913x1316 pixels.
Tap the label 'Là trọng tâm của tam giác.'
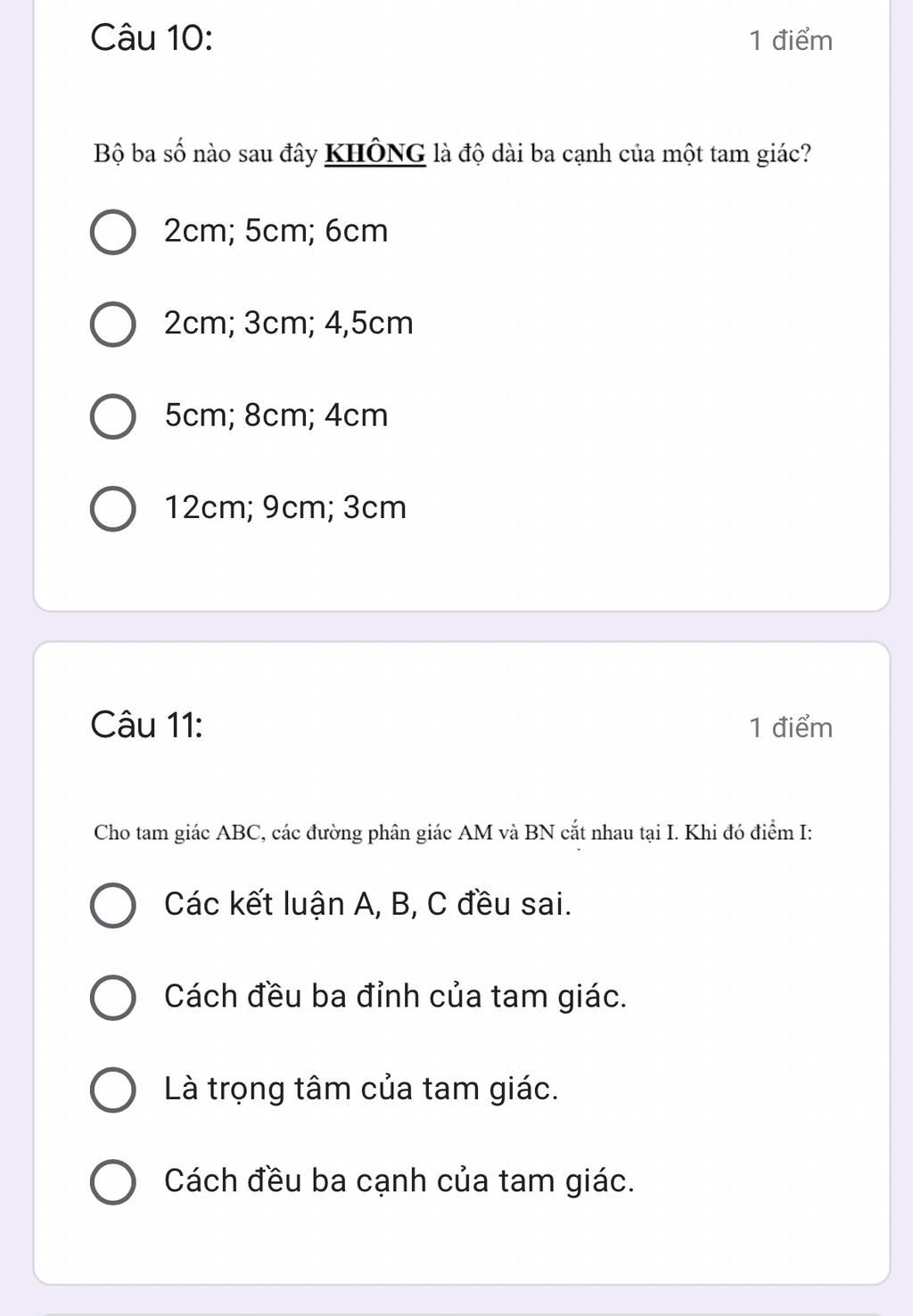coord(361,1089)
